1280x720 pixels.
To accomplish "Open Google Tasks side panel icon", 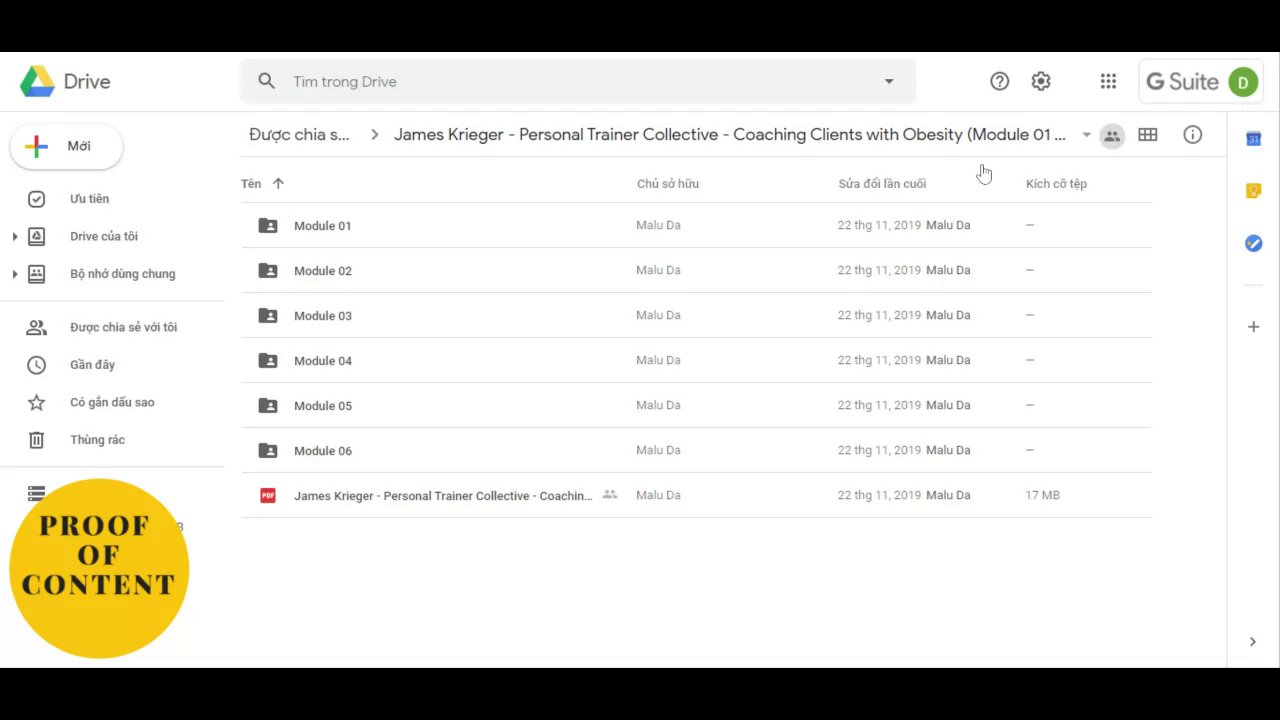I will tap(1253, 243).
